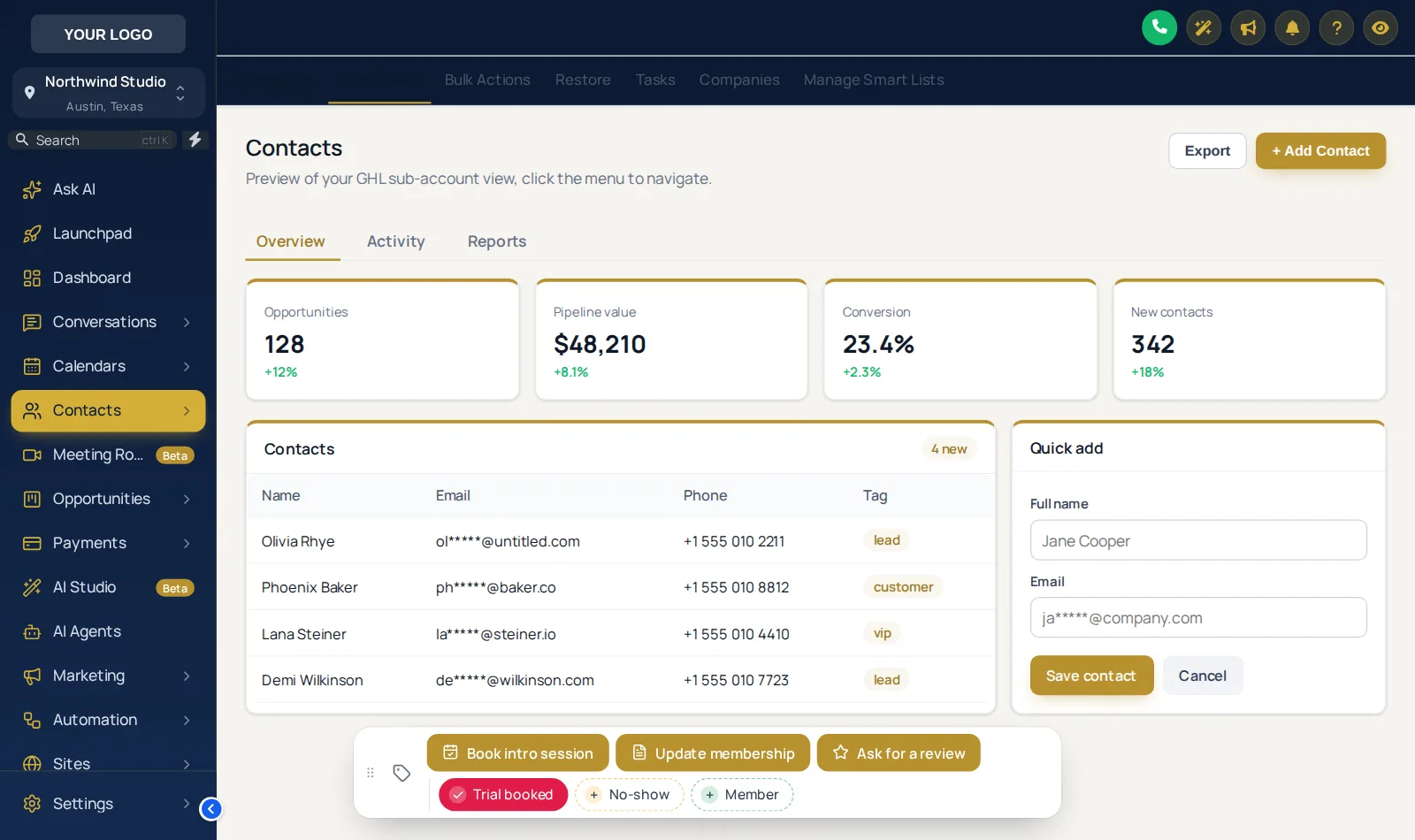Click the sidebar Search box
Screen dimensions: 1415x840
[x=93, y=141]
